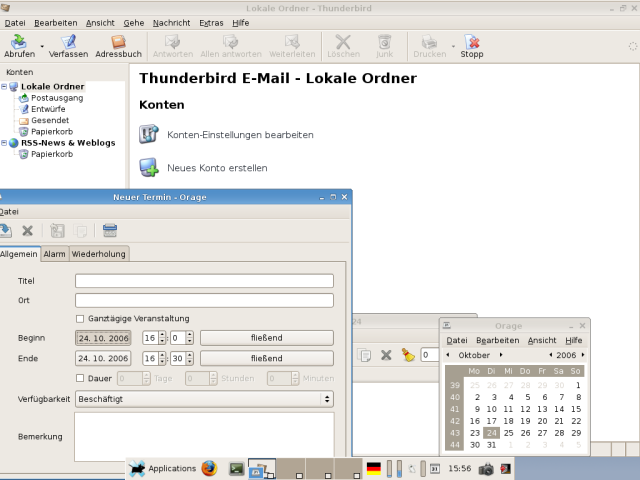
Task: Click the broom clear icon in background window
Action: pyautogui.click(x=408, y=355)
